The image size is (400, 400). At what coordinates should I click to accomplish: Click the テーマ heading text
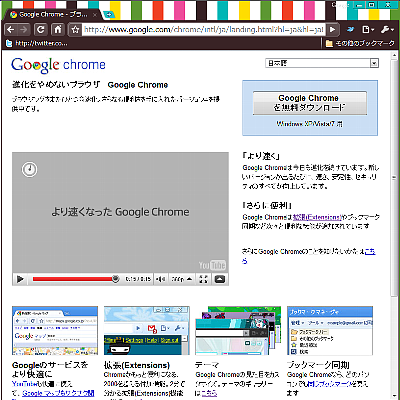[x=207, y=365]
